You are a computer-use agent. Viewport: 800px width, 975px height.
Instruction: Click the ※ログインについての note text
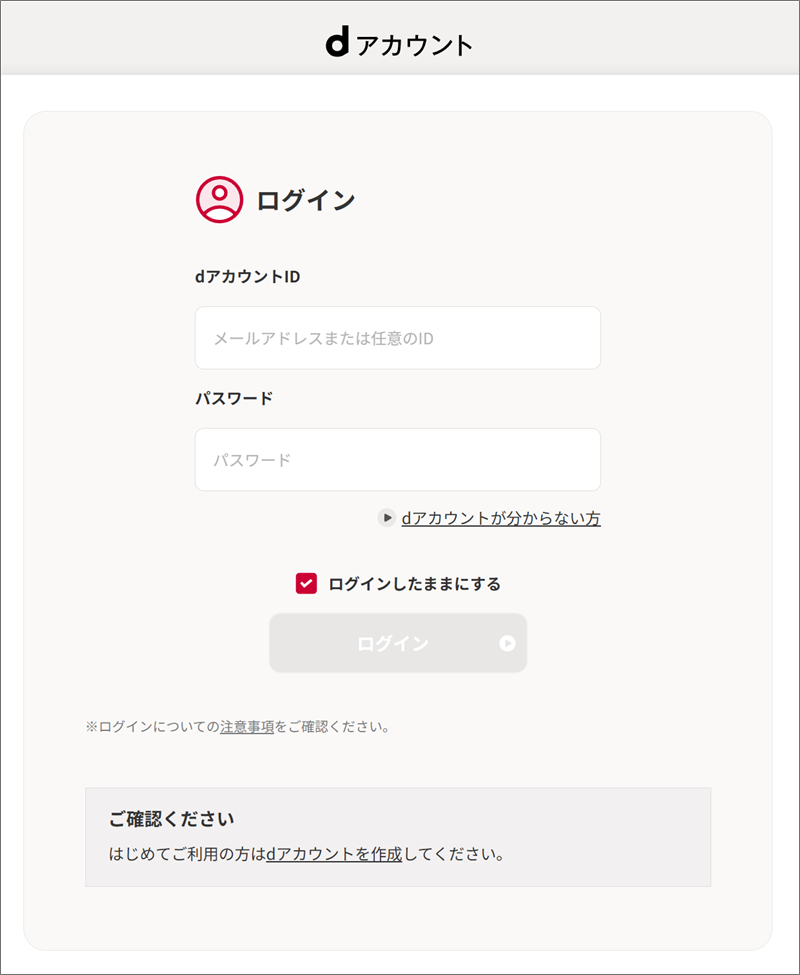click(x=153, y=726)
